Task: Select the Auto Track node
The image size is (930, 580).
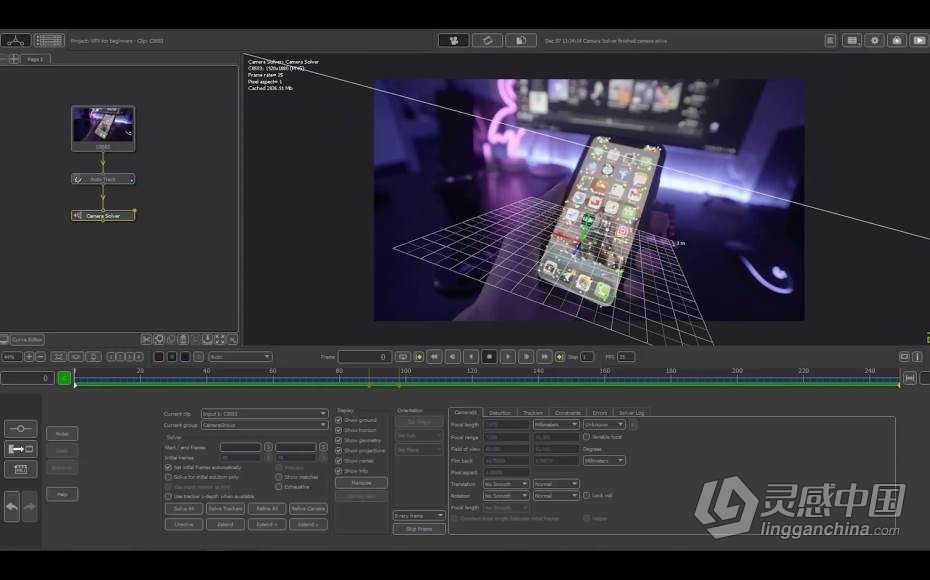Action: click(x=103, y=179)
